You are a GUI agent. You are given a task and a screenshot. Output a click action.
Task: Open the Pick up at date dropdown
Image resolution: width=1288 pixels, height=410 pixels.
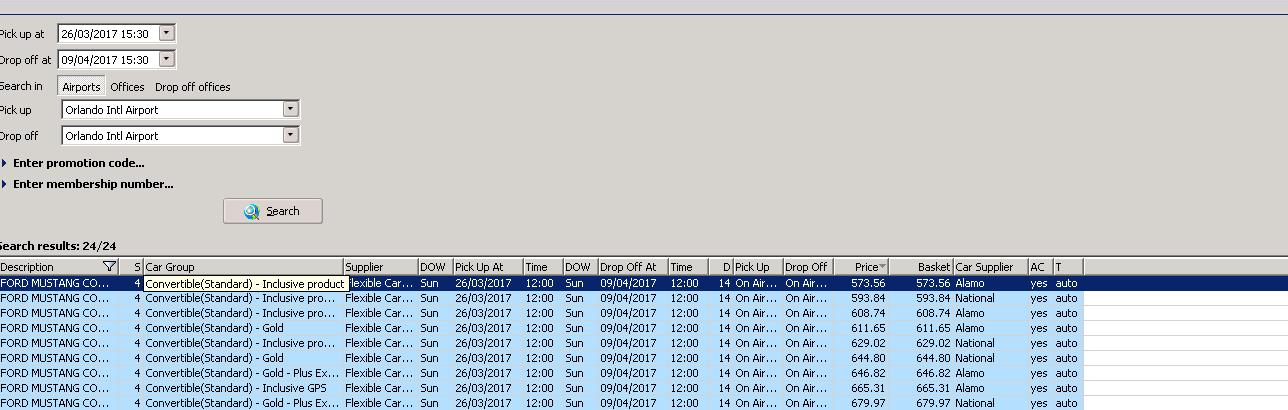click(167, 33)
